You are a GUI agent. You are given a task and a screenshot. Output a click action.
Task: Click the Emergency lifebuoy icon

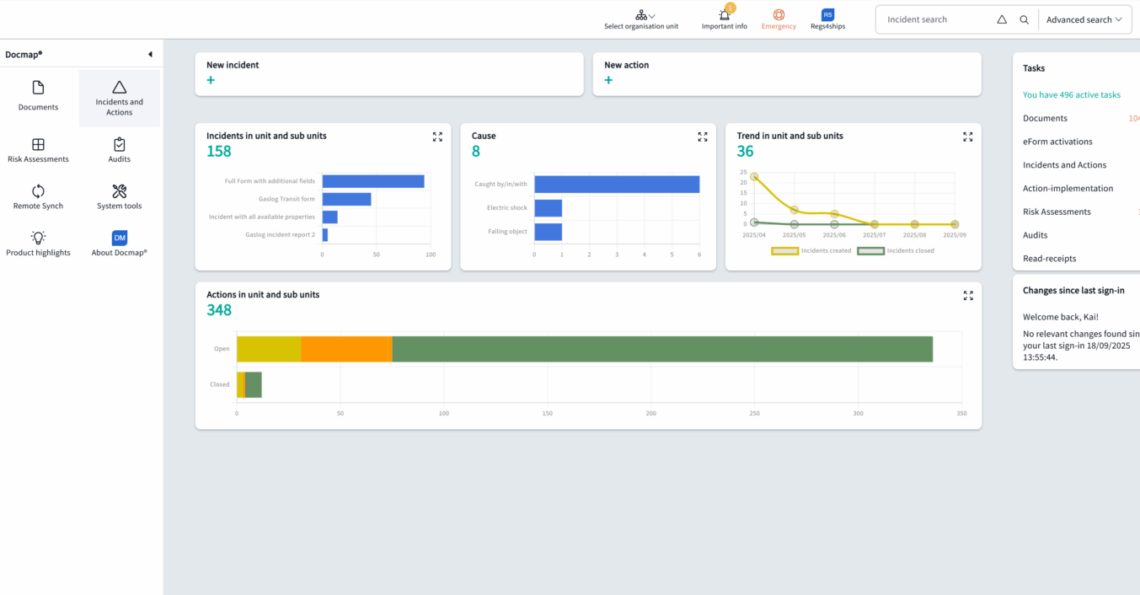point(779,16)
